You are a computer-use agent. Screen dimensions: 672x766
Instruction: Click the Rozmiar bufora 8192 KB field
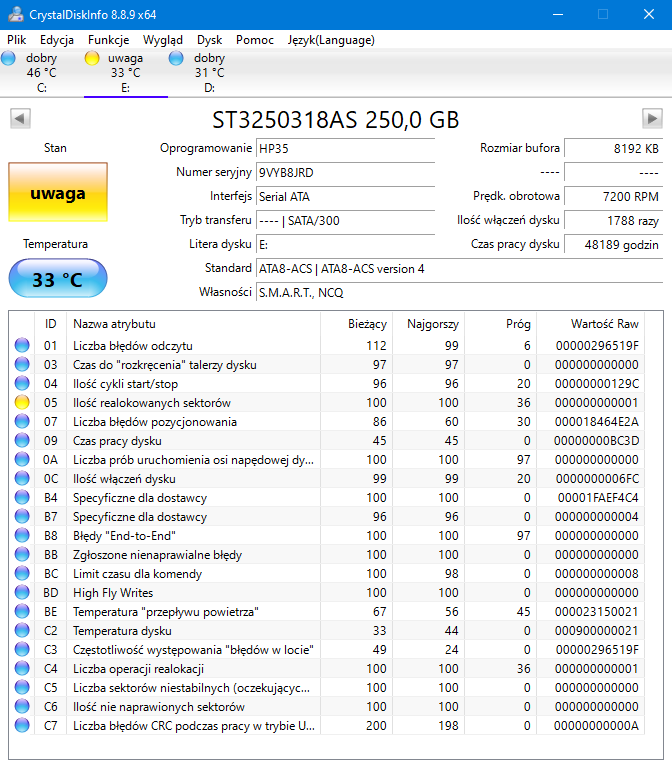pyautogui.click(x=613, y=148)
